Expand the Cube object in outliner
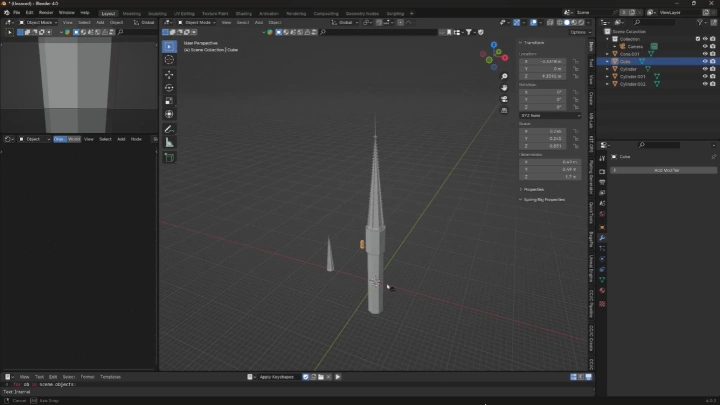Viewport: 720px width, 405px height. point(608,62)
